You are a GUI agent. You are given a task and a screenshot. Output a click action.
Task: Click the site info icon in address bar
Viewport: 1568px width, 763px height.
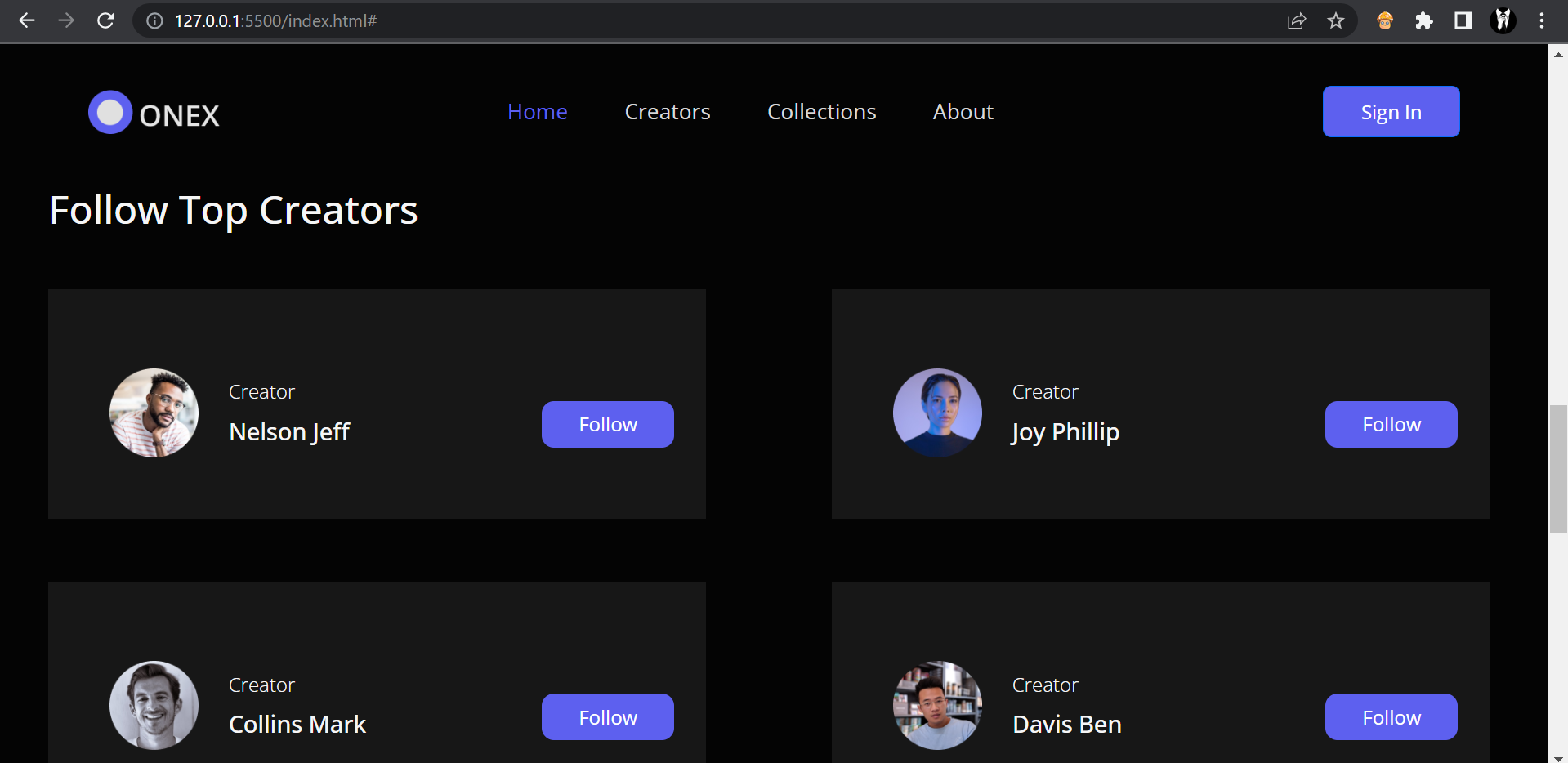(x=154, y=21)
